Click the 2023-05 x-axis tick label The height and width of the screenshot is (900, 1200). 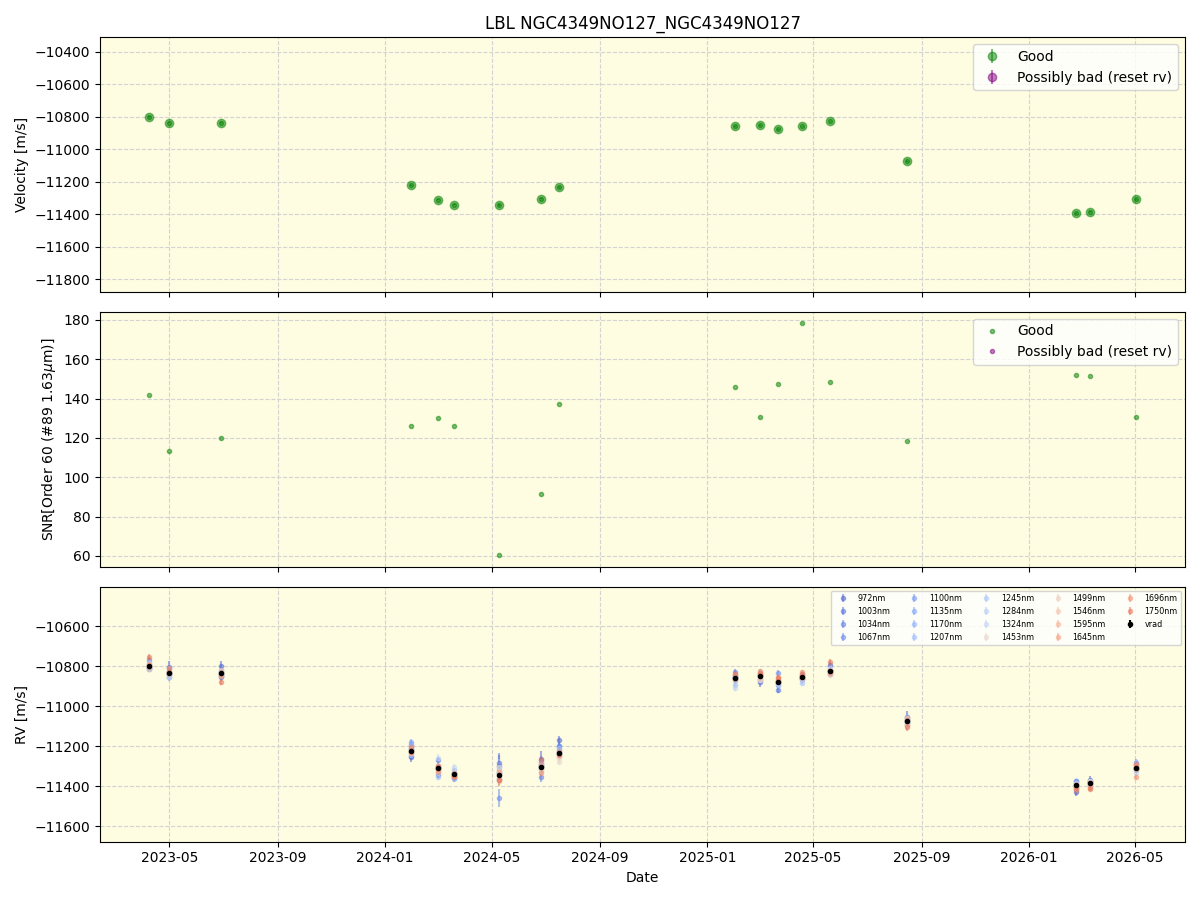[x=169, y=856]
